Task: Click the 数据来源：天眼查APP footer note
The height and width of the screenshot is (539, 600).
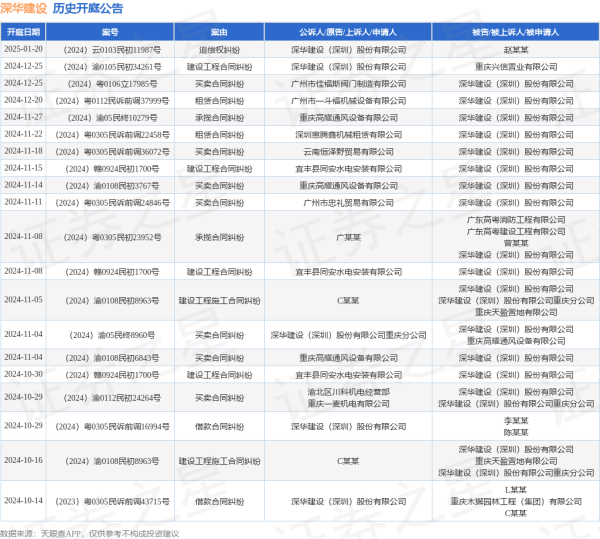Action: [89, 534]
